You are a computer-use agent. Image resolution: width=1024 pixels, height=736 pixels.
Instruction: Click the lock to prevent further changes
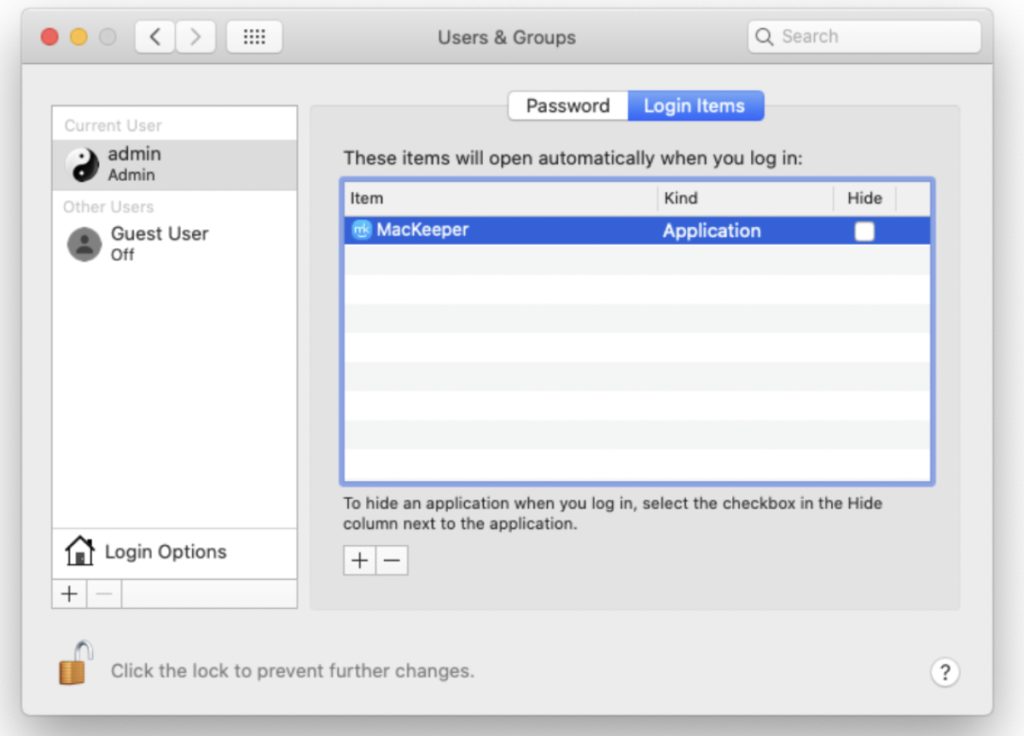74,664
